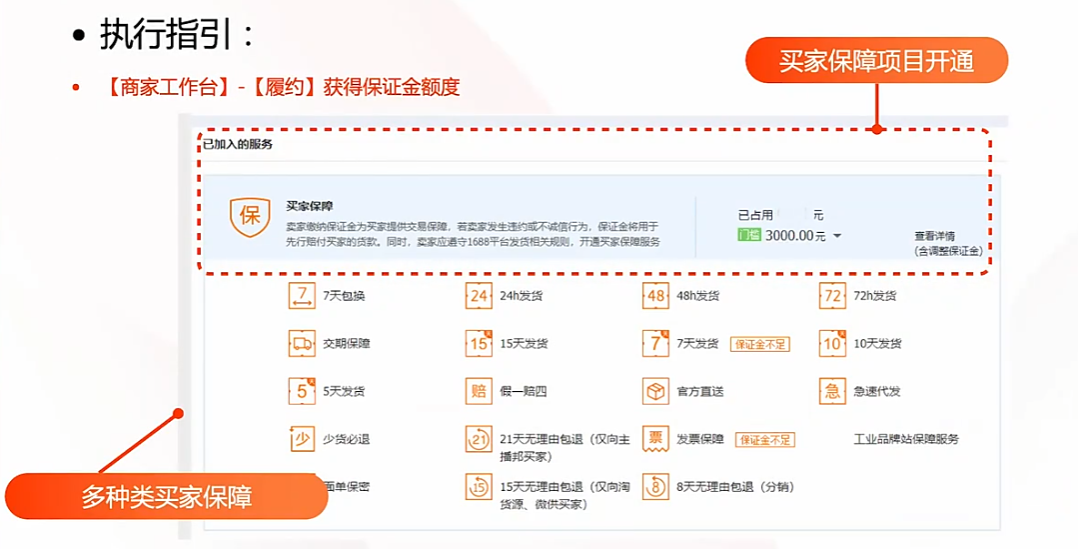Open 查看详情 (含调整保证金) link
Image resolution: width=1078 pixels, height=549 pixels.
point(947,243)
